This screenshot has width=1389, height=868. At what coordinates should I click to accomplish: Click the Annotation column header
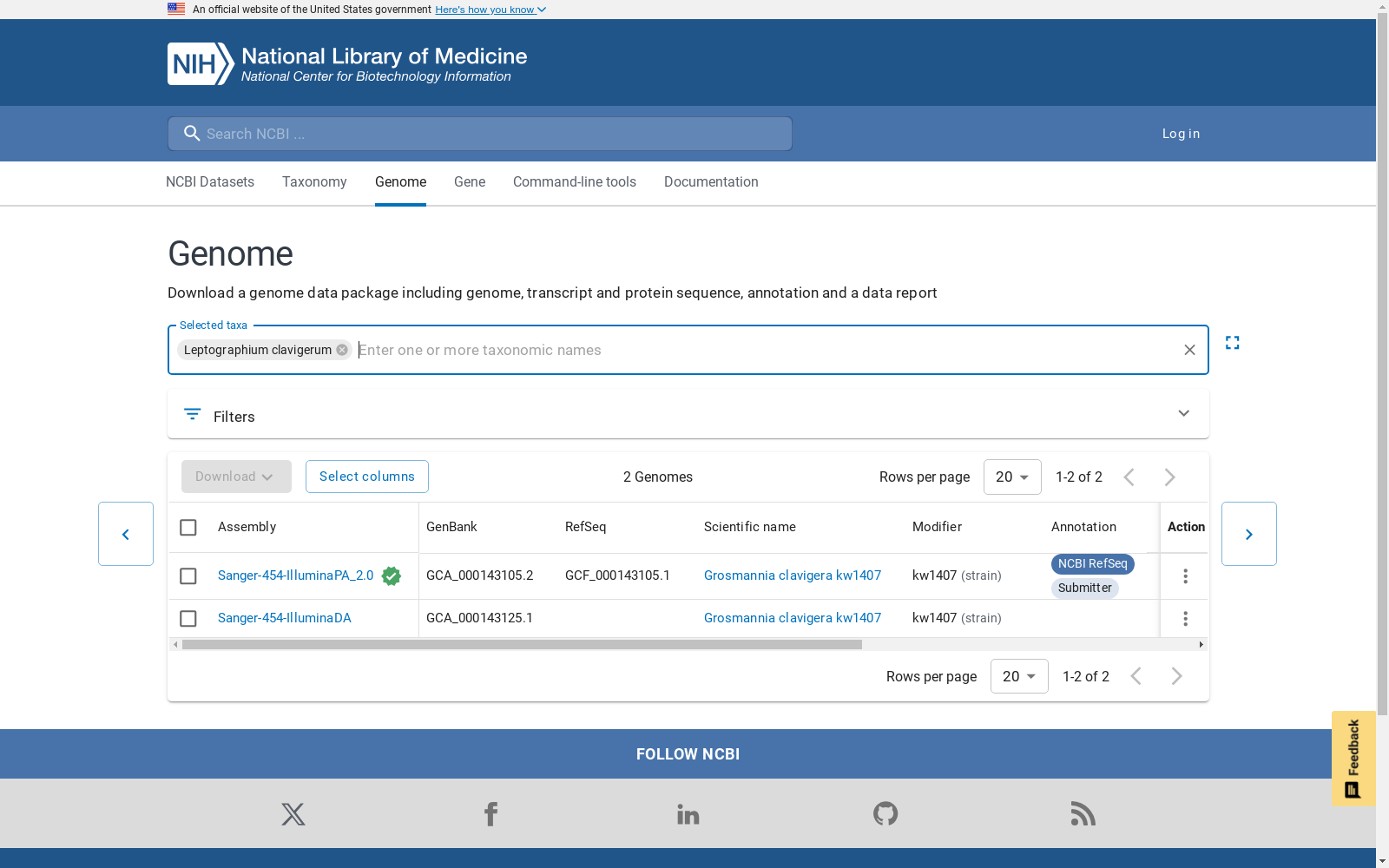click(x=1083, y=527)
